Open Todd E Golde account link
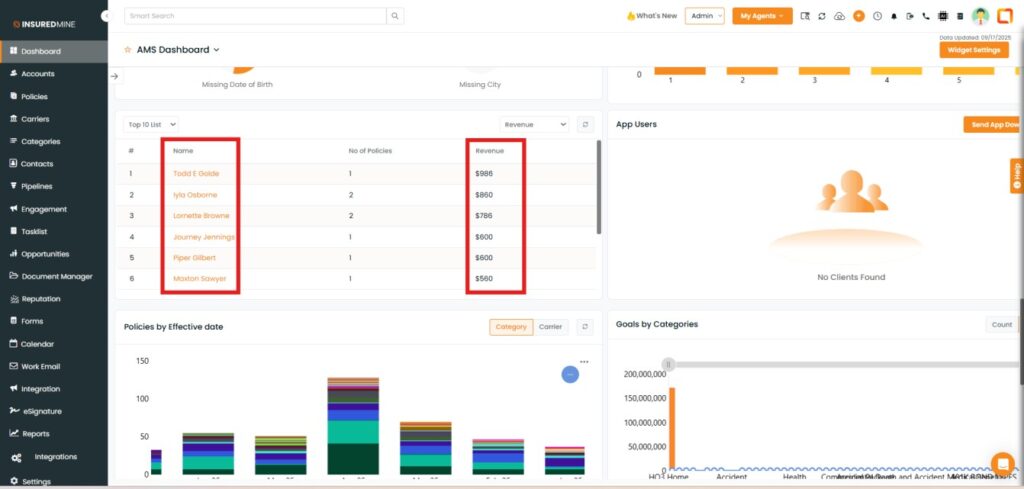Viewport: 1024px width, 489px height. [196, 173]
